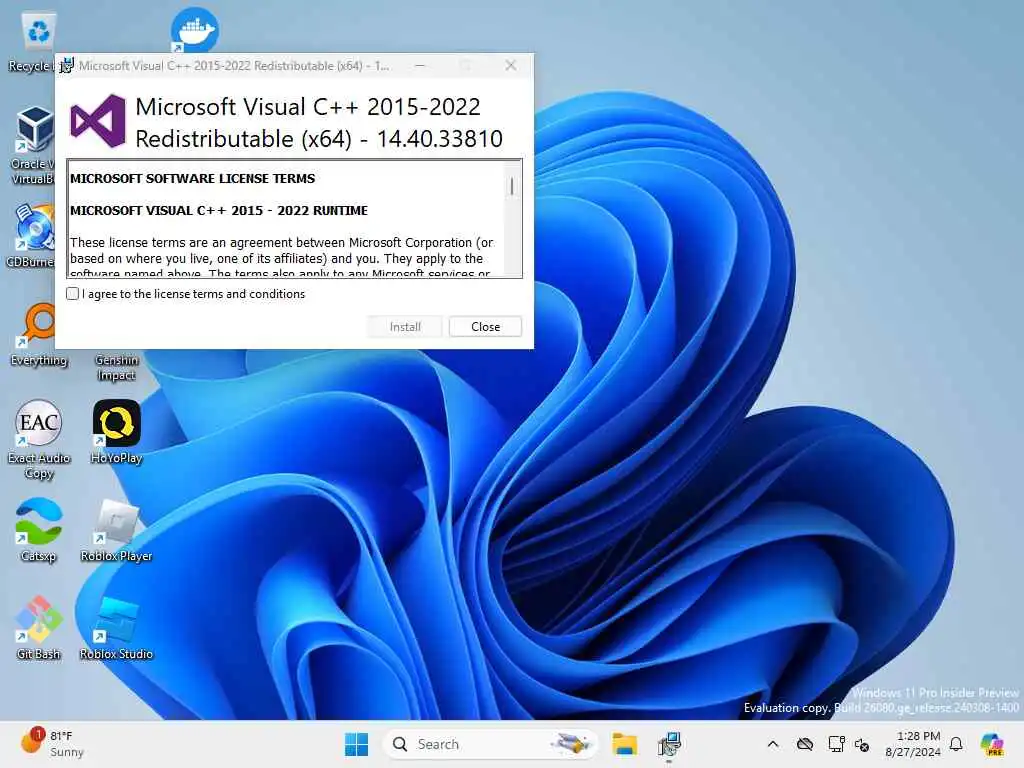Open the Windows Start menu

pos(357,744)
